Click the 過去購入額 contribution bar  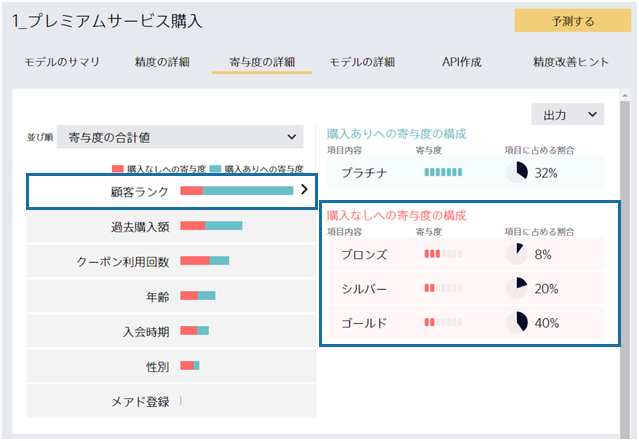click(211, 225)
